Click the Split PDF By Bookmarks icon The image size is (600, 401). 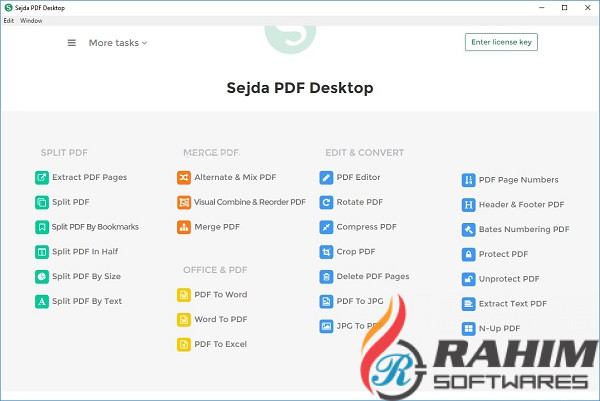[x=42, y=227]
